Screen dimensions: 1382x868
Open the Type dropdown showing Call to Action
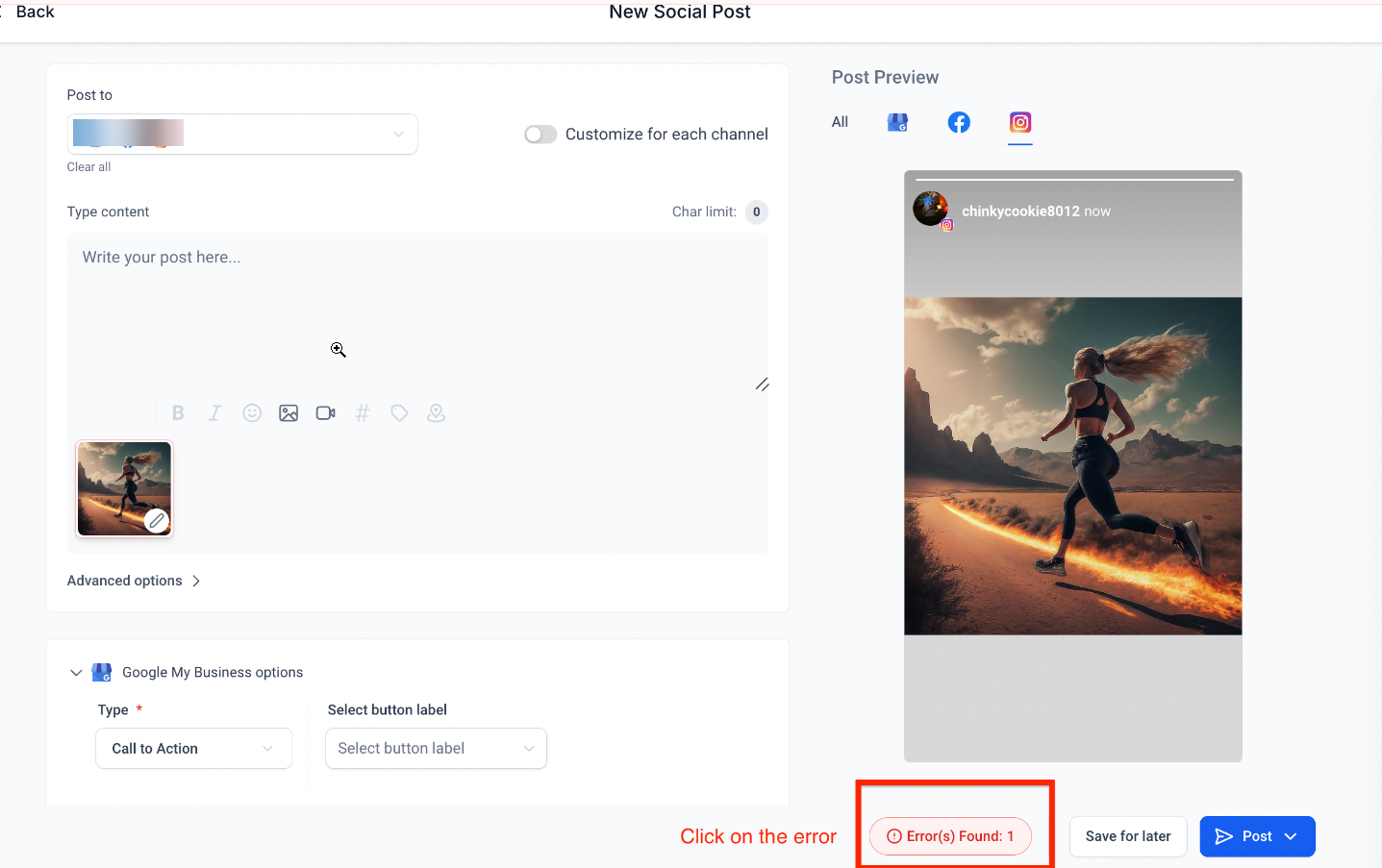click(x=193, y=749)
